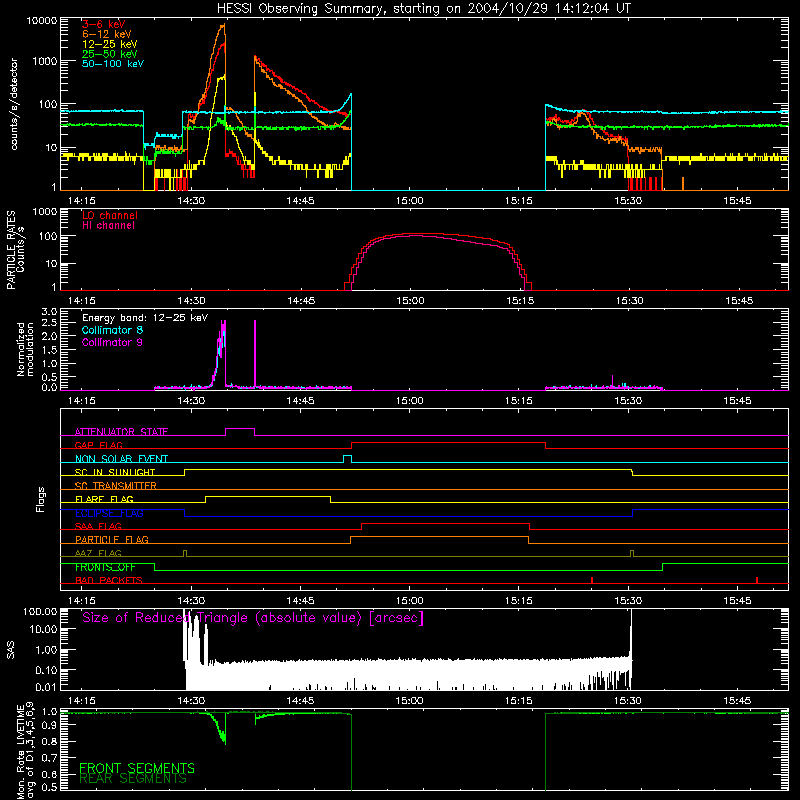Click the PARTICLE RATES axis label
The height and width of the screenshot is (800, 800).
click(x=11, y=250)
